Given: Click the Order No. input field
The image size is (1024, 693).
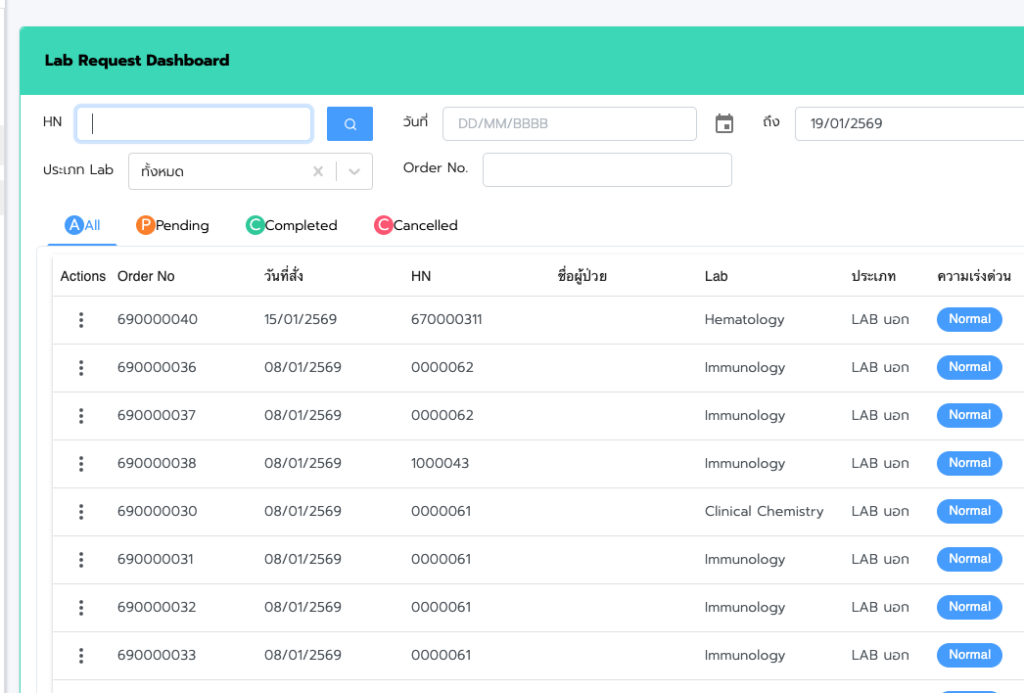Looking at the screenshot, I should coord(607,170).
